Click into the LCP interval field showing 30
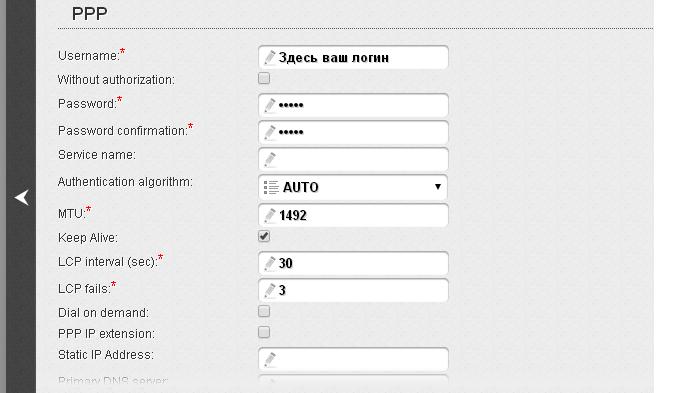The height and width of the screenshot is (393, 688). pyautogui.click(x=353, y=263)
